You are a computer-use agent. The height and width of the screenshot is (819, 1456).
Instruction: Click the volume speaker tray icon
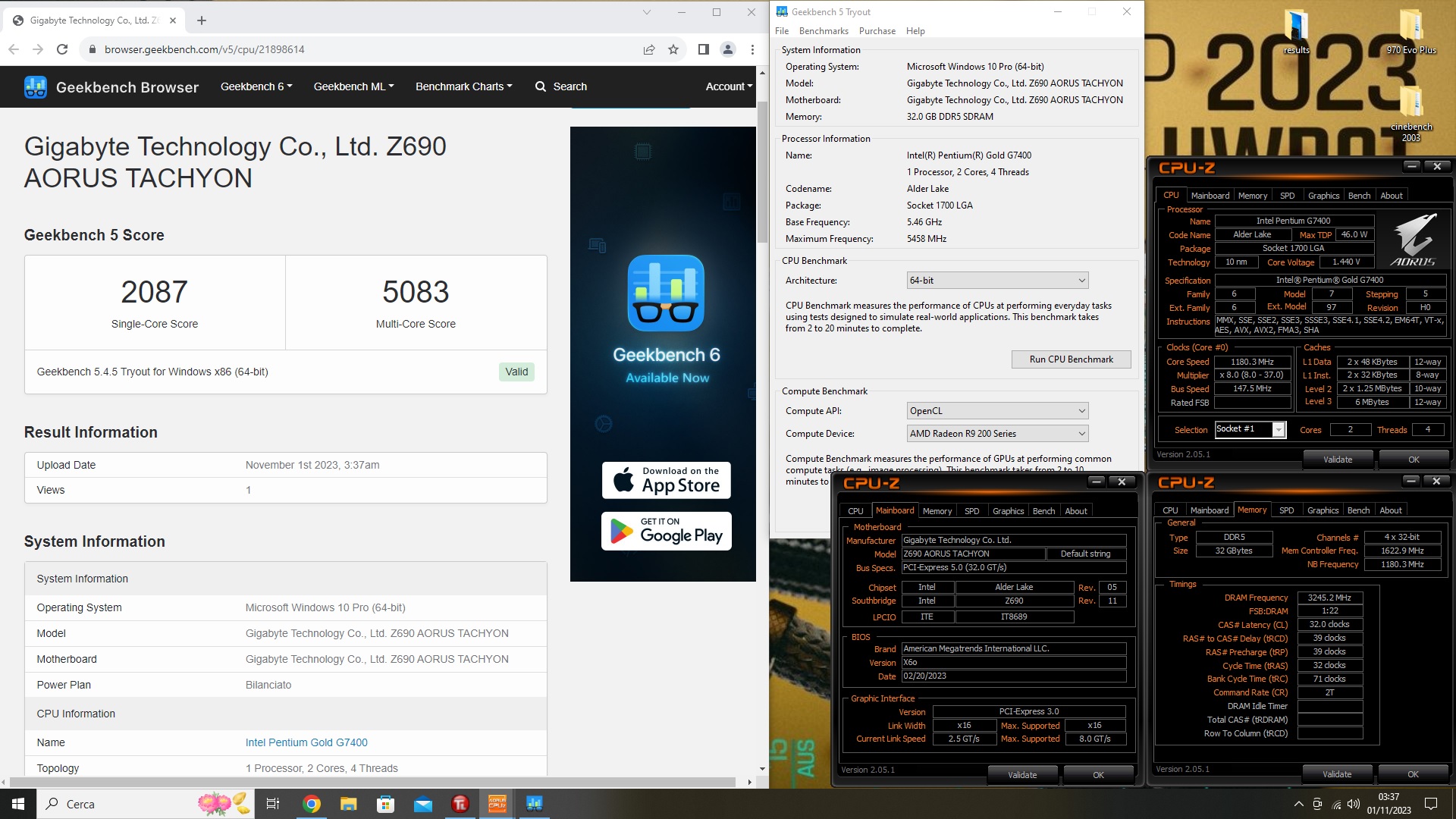coord(1354,804)
